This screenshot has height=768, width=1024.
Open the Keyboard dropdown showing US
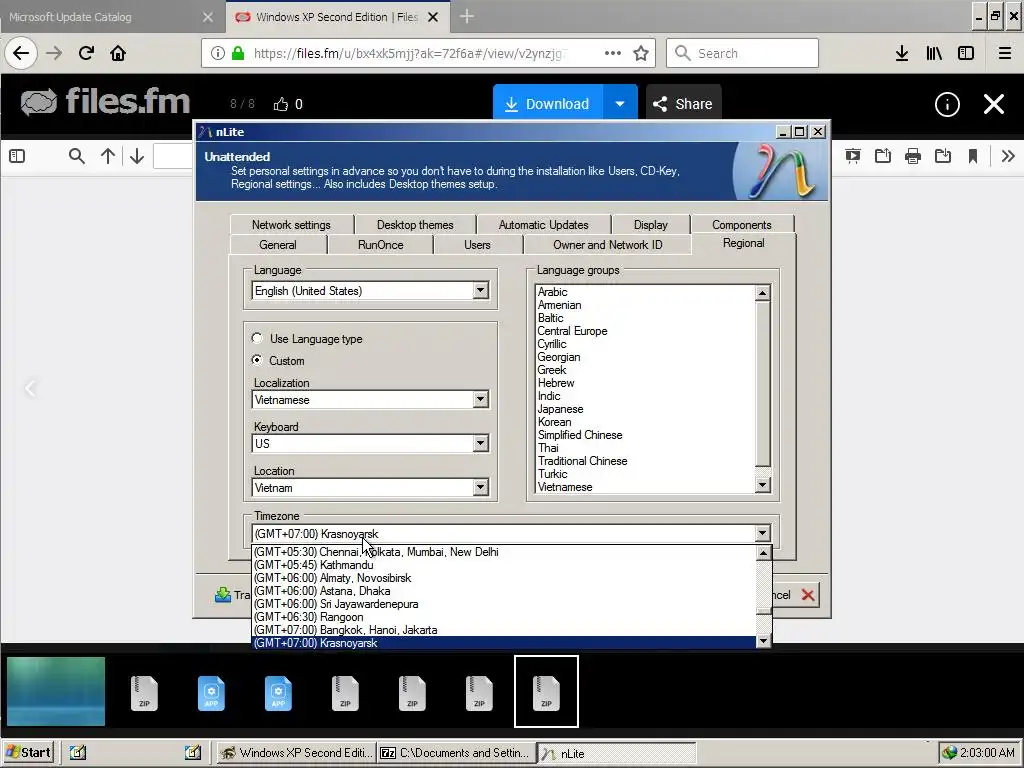click(370, 443)
